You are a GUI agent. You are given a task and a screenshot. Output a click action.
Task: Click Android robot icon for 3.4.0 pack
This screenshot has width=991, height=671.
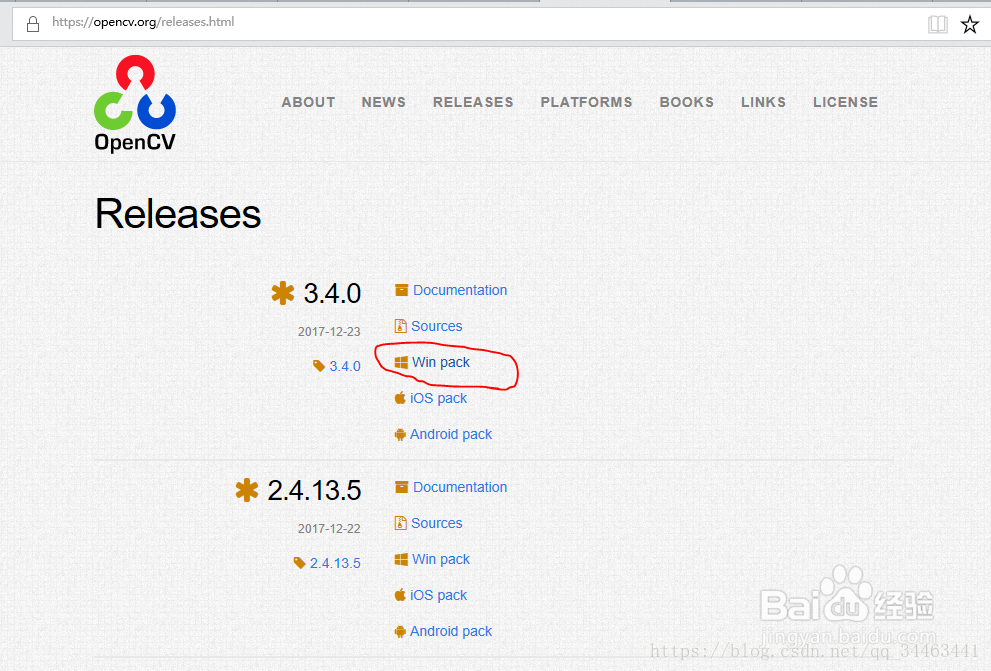(x=400, y=434)
